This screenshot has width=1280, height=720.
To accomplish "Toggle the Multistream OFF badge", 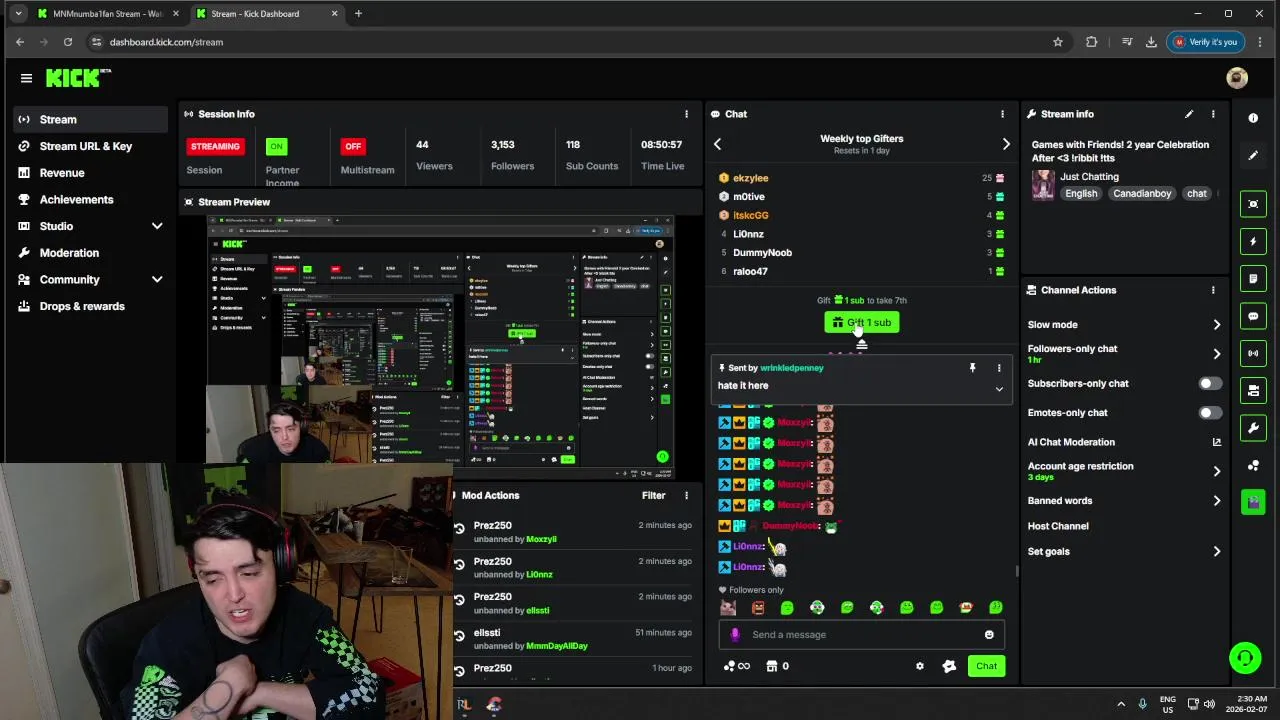I will coord(353,146).
